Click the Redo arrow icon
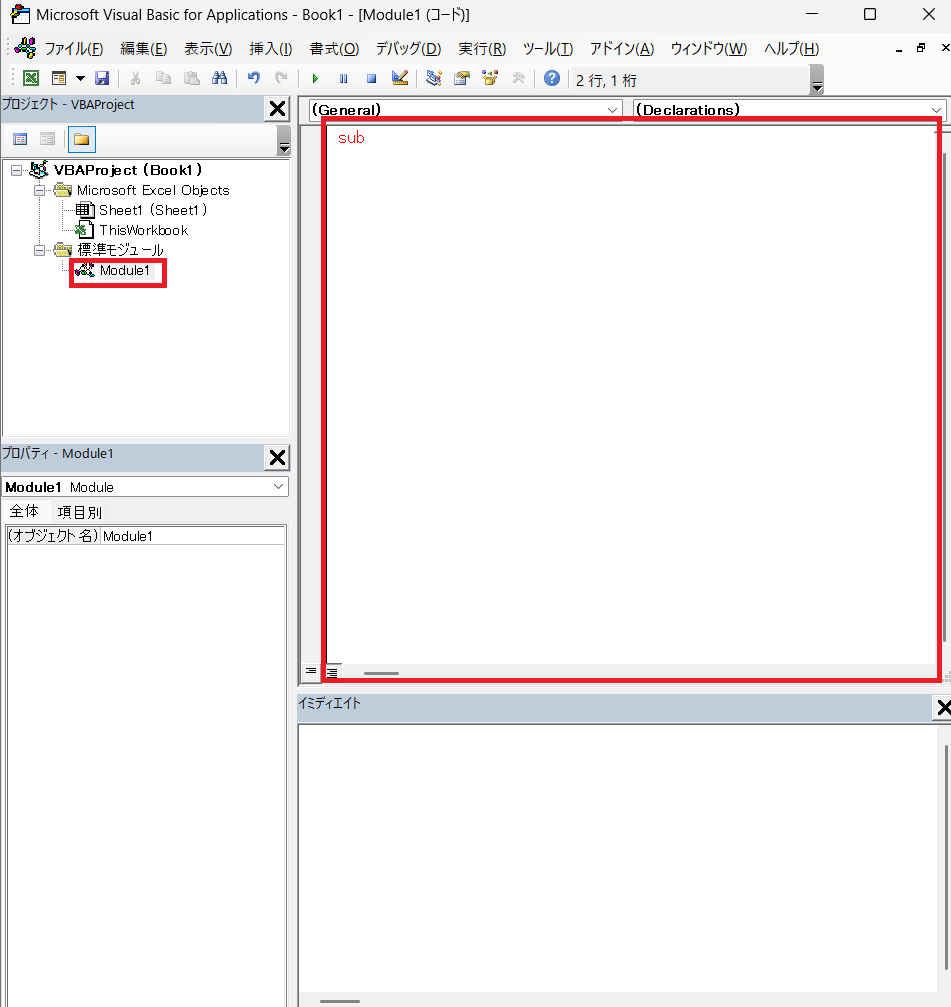Image resolution: width=951 pixels, height=1007 pixels. tap(281, 78)
